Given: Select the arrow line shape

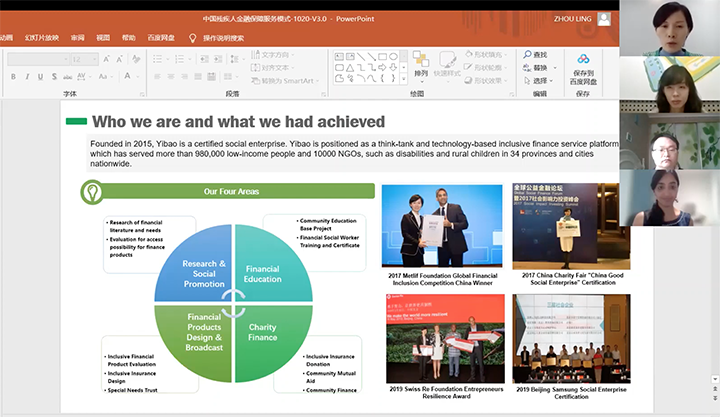Looking at the screenshot, I should point(371,56).
